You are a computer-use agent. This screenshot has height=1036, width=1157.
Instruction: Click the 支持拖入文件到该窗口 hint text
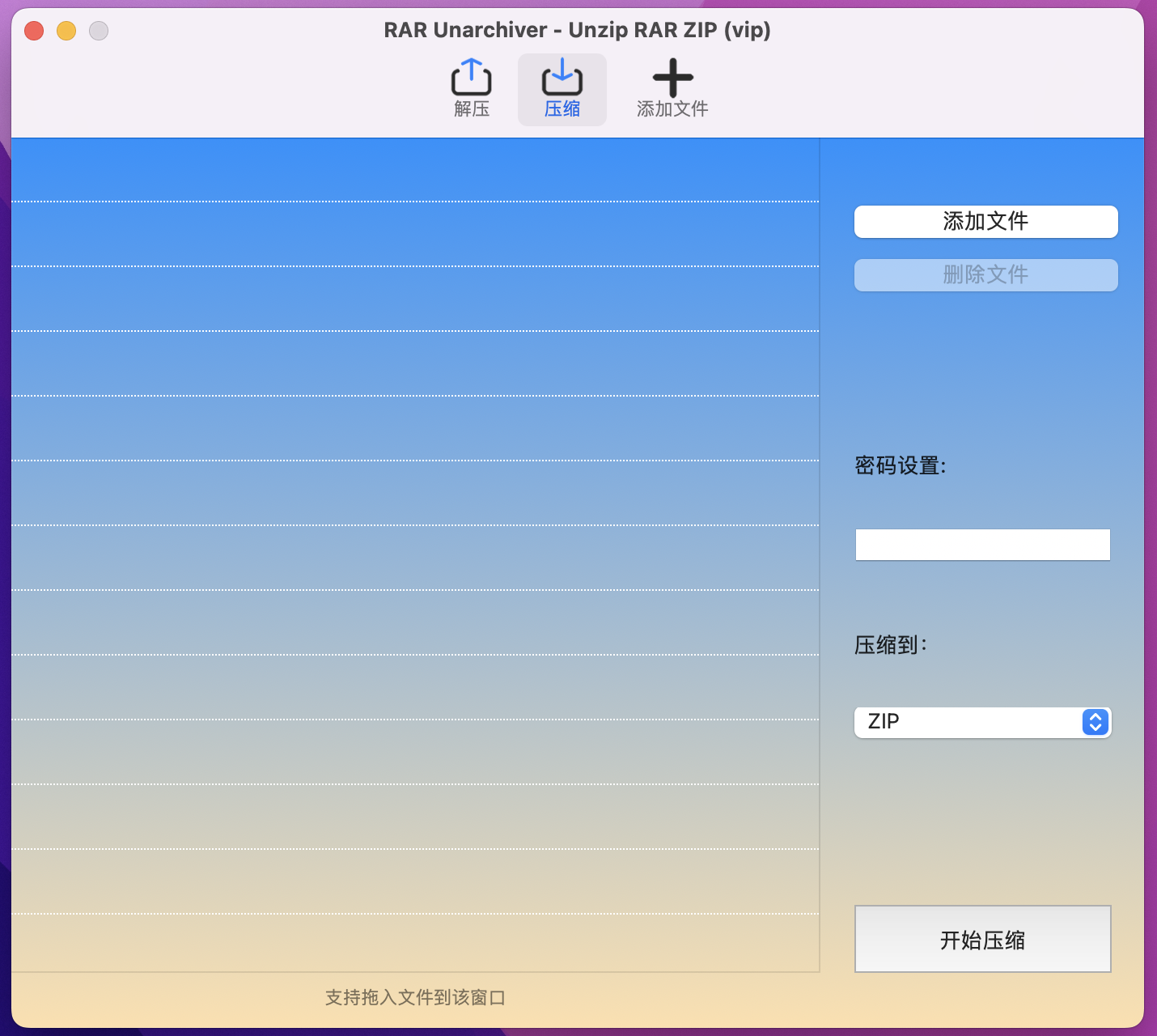click(415, 998)
